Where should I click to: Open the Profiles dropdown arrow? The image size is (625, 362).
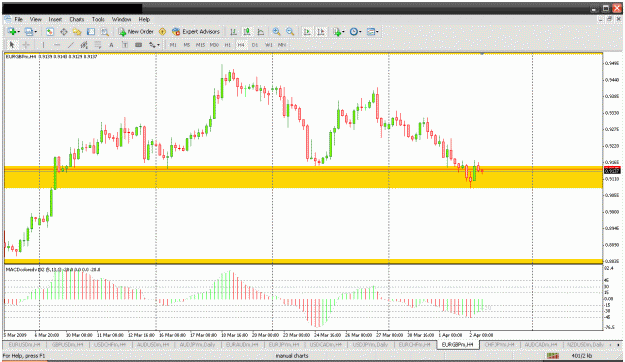click(x=36, y=32)
